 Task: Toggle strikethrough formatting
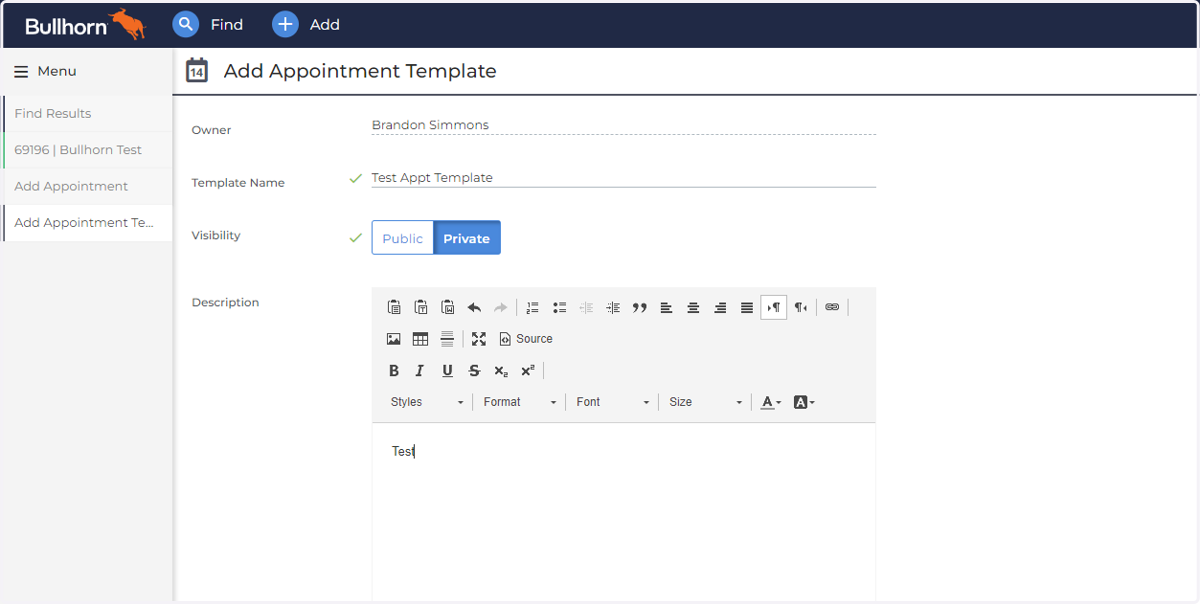474,371
